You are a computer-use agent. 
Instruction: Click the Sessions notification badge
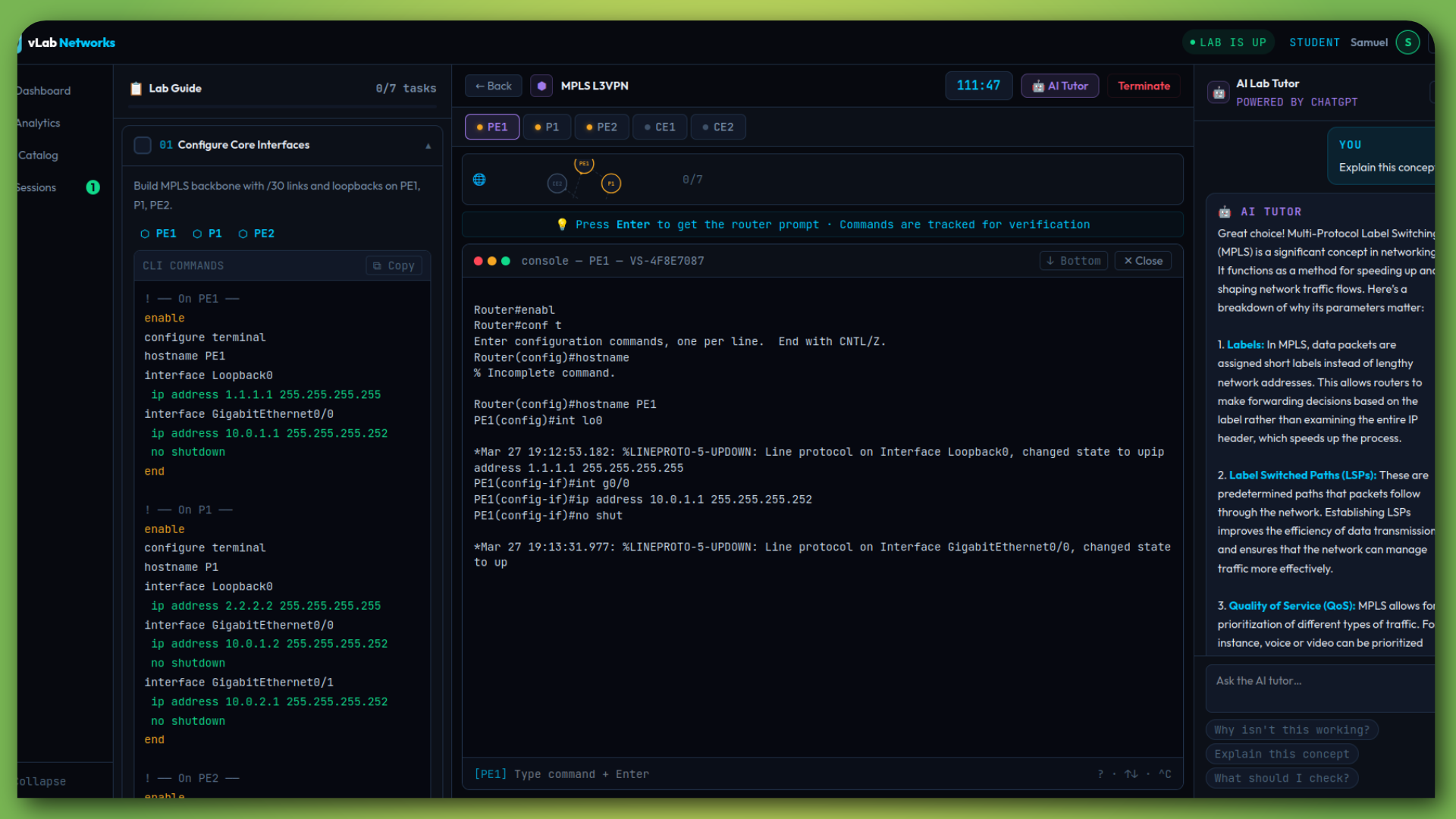(x=93, y=187)
